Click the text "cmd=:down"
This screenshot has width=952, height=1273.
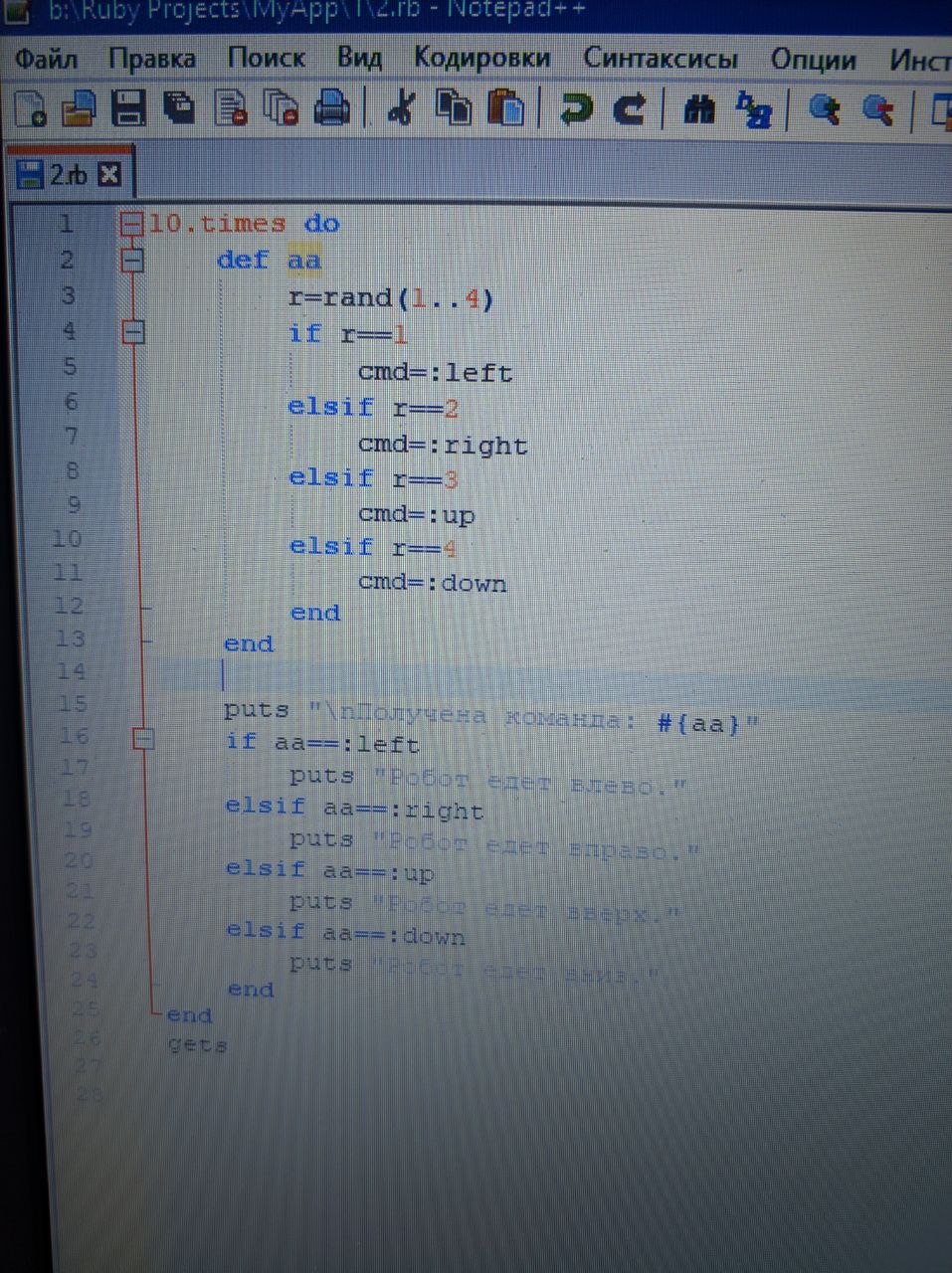[433, 582]
